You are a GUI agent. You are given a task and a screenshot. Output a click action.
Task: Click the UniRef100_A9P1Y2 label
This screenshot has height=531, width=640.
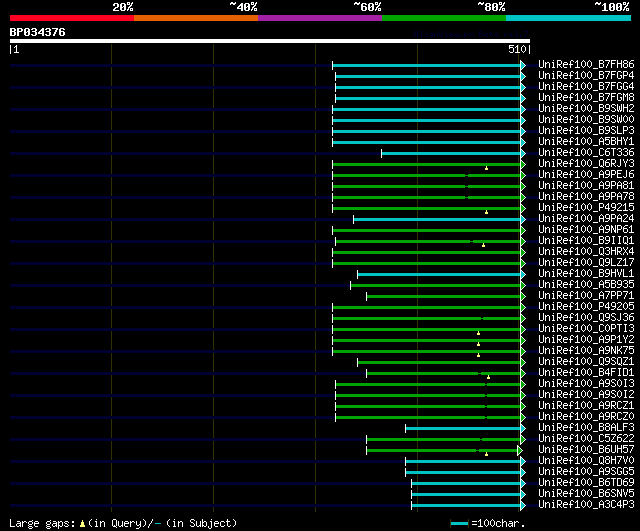pos(586,340)
